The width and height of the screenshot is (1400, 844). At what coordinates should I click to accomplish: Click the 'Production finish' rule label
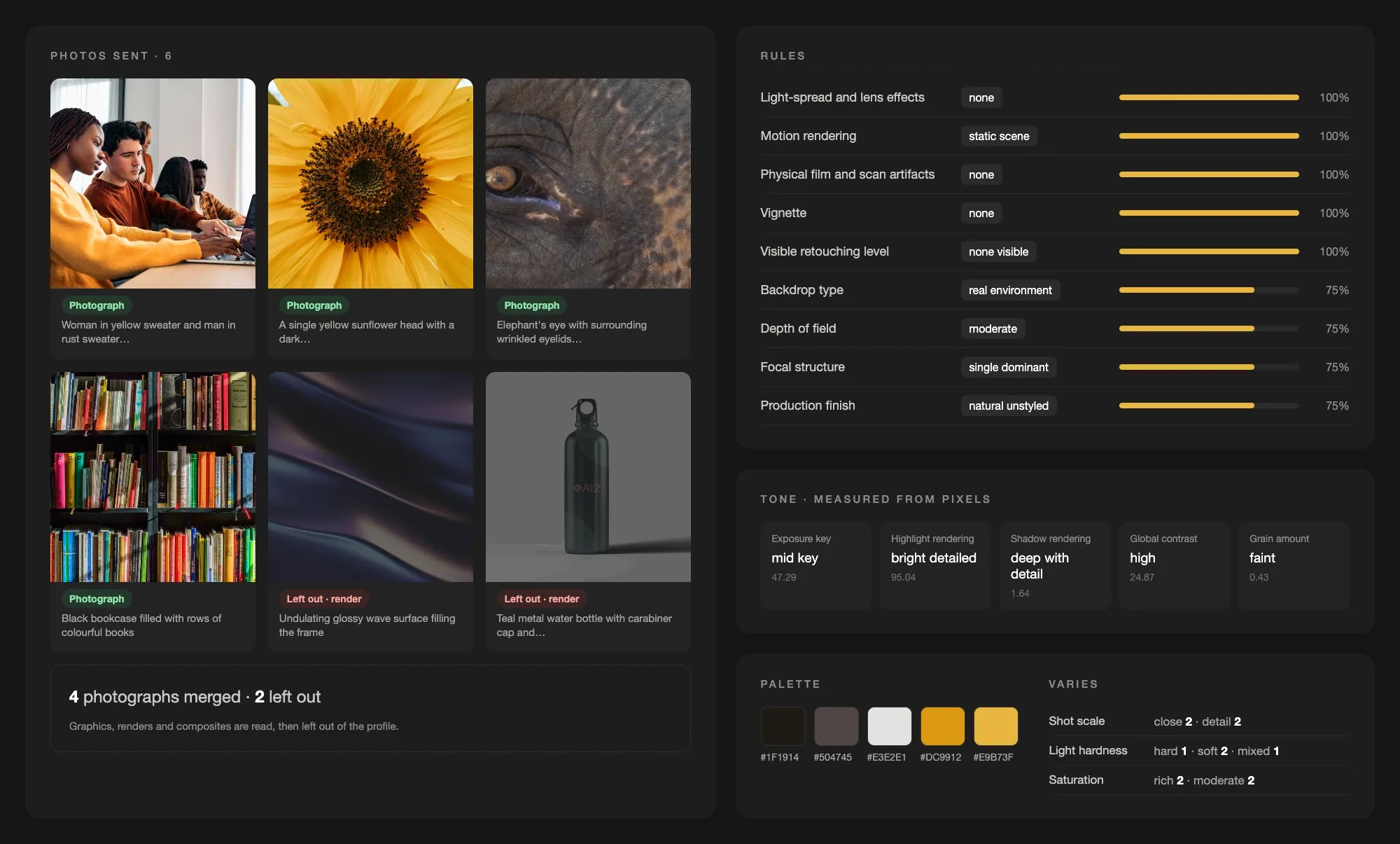(807, 406)
